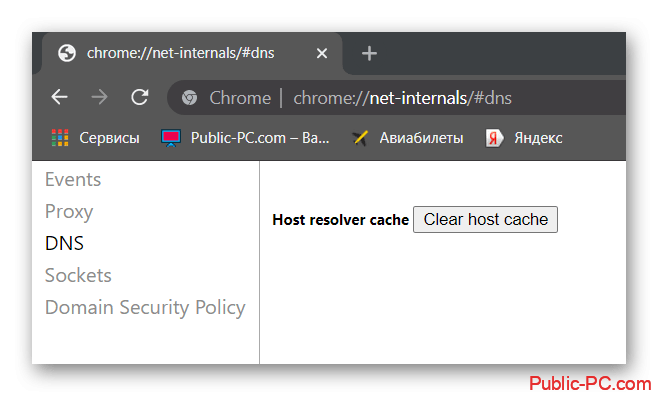Close the net-internals tab

coord(322,53)
